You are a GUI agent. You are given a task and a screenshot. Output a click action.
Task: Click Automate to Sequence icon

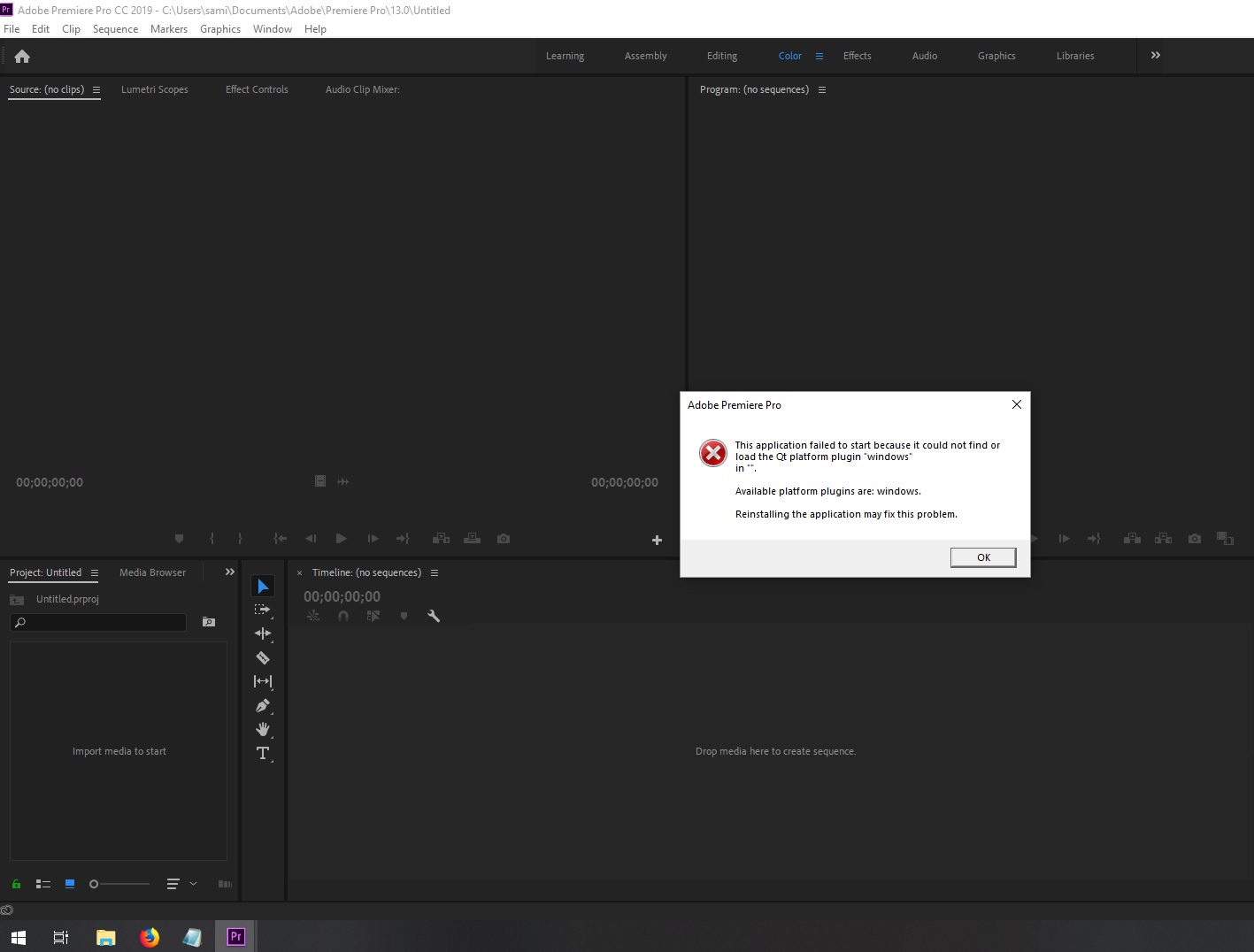225,884
